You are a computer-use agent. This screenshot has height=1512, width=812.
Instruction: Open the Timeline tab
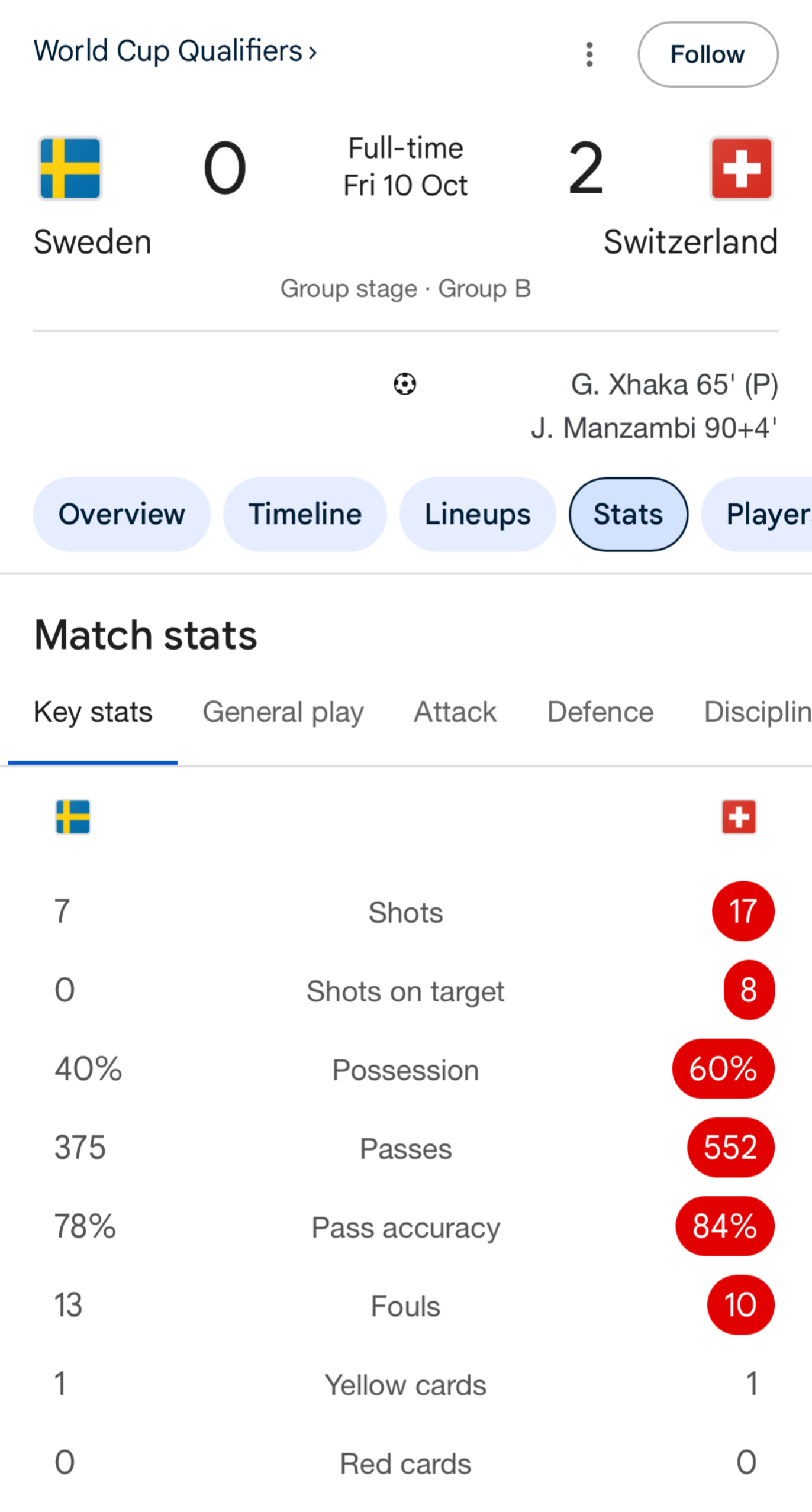(x=305, y=514)
